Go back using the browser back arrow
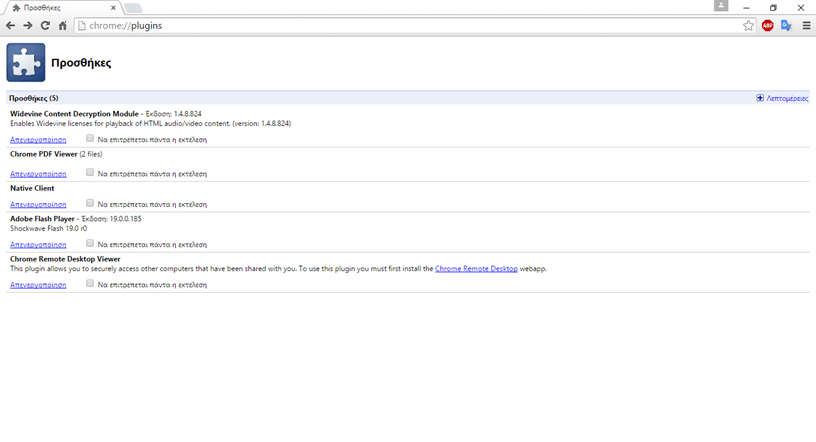Image resolution: width=816 pixels, height=442 pixels. [10, 26]
